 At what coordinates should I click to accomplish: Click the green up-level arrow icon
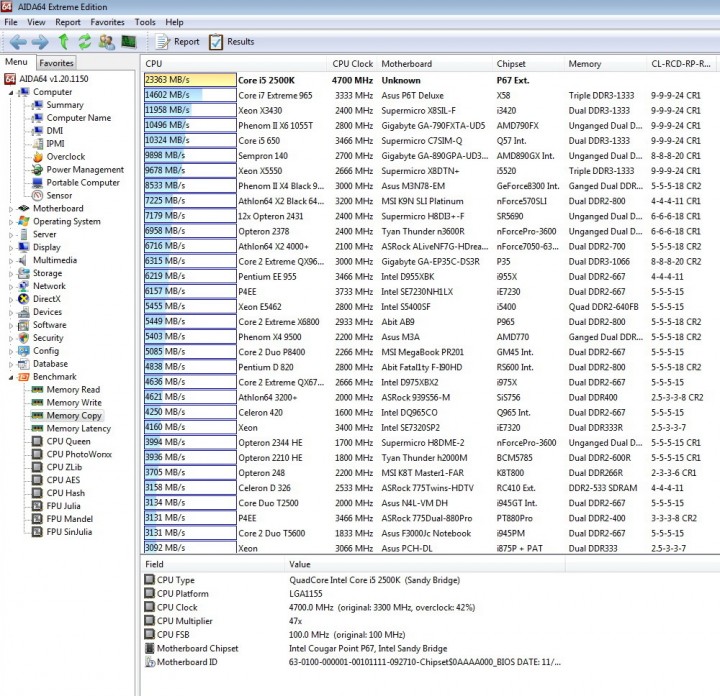(x=63, y=42)
